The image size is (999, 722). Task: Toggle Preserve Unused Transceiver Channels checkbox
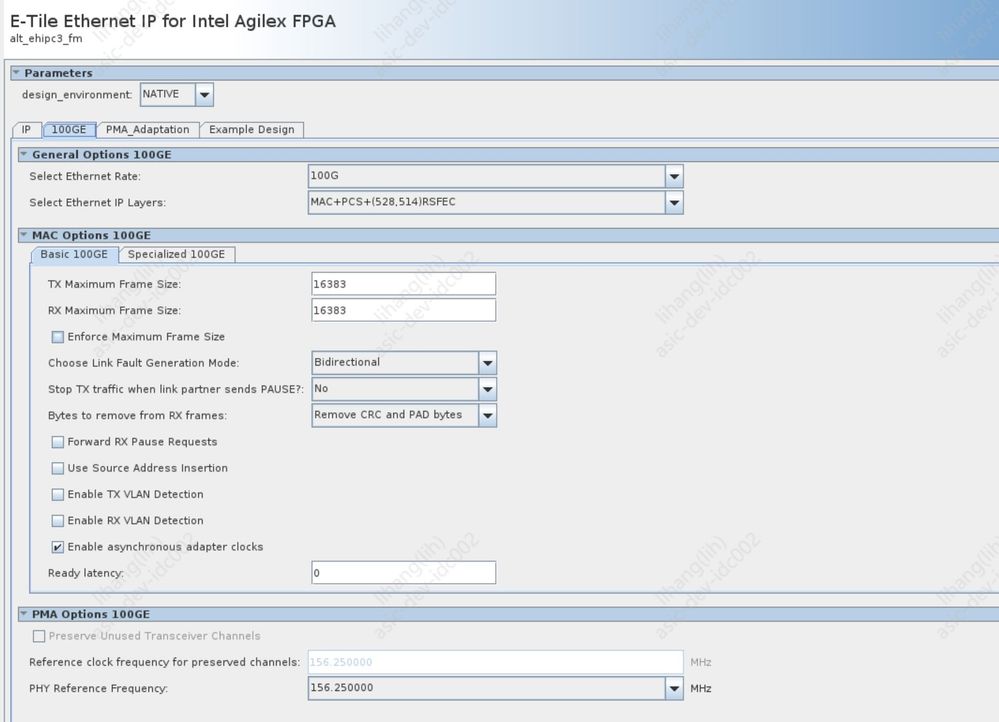coord(39,636)
